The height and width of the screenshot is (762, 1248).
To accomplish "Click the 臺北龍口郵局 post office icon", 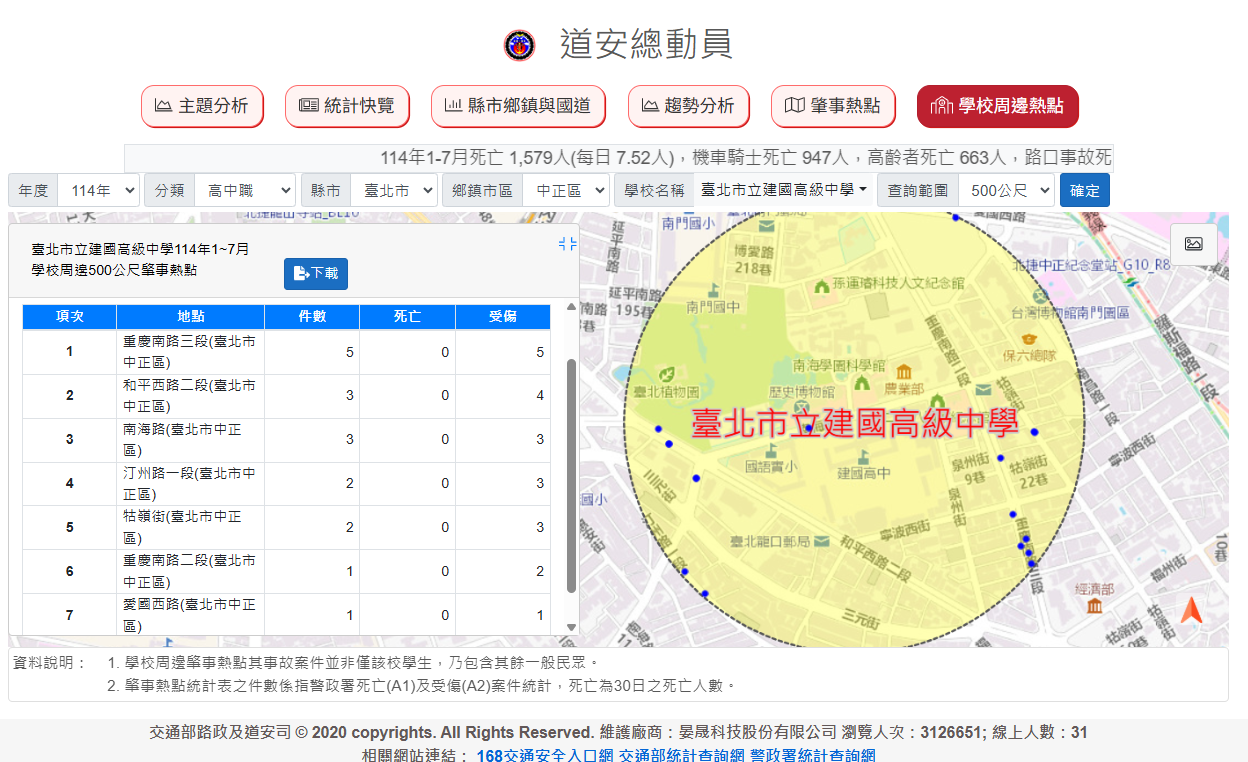I will (822, 542).
